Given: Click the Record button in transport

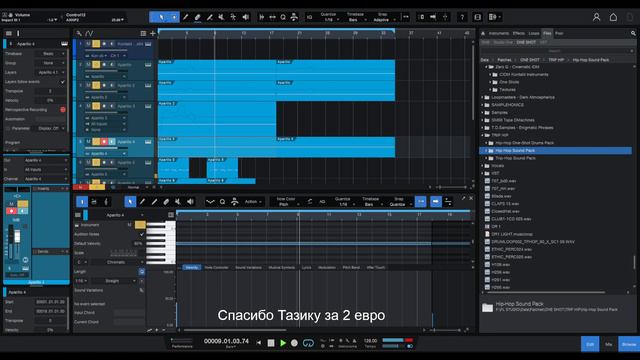Looking at the screenshot, I should (294, 343).
